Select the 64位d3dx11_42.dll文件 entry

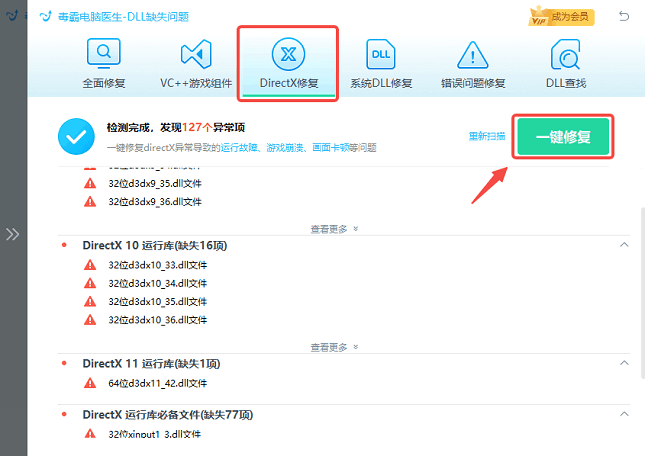click(158, 383)
